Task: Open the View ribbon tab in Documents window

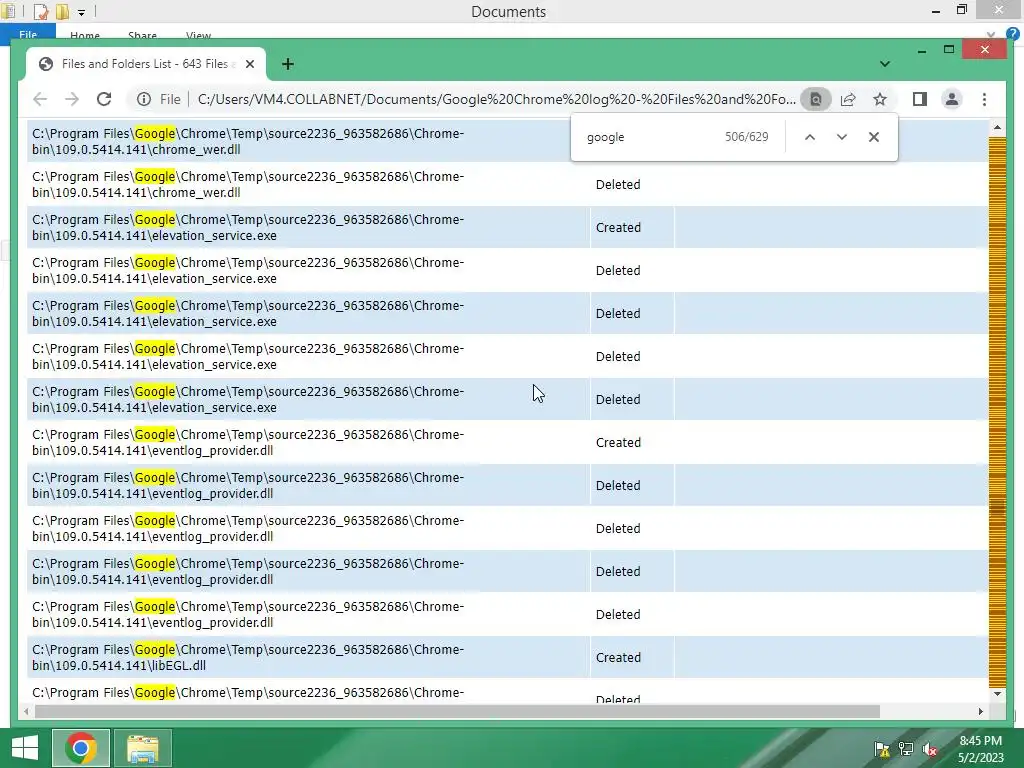Action: [x=199, y=36]
